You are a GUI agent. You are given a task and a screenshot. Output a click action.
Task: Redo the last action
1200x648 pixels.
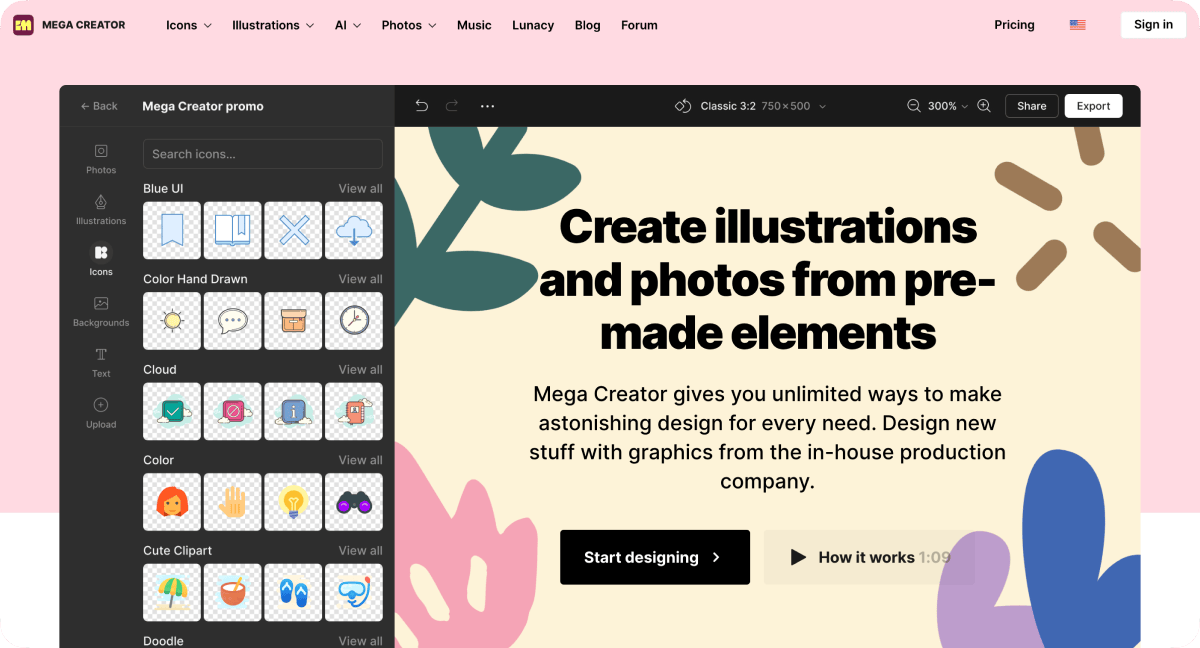(x=452, y=106)
